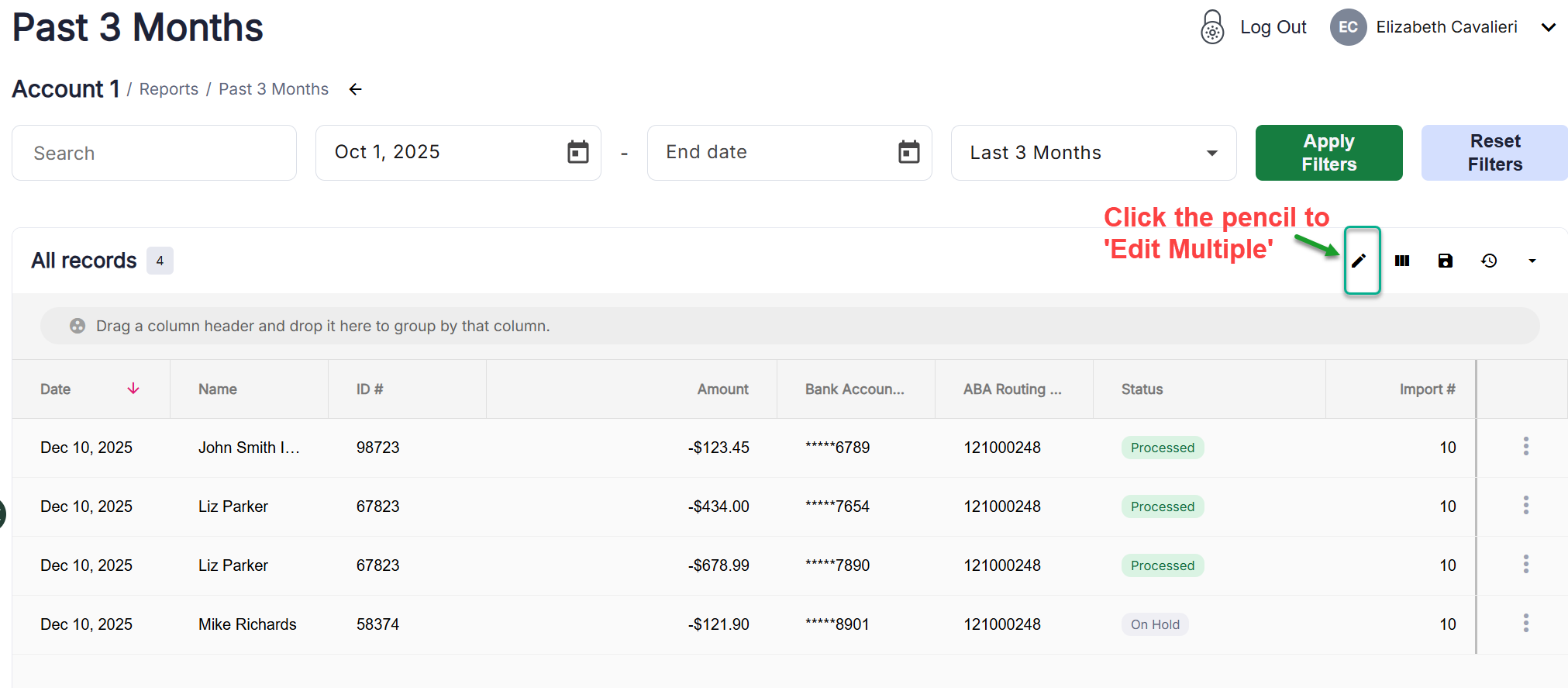This screenshot has width=1568, height=688.
Task: Sort by the Amount column header
Action: 722,389
